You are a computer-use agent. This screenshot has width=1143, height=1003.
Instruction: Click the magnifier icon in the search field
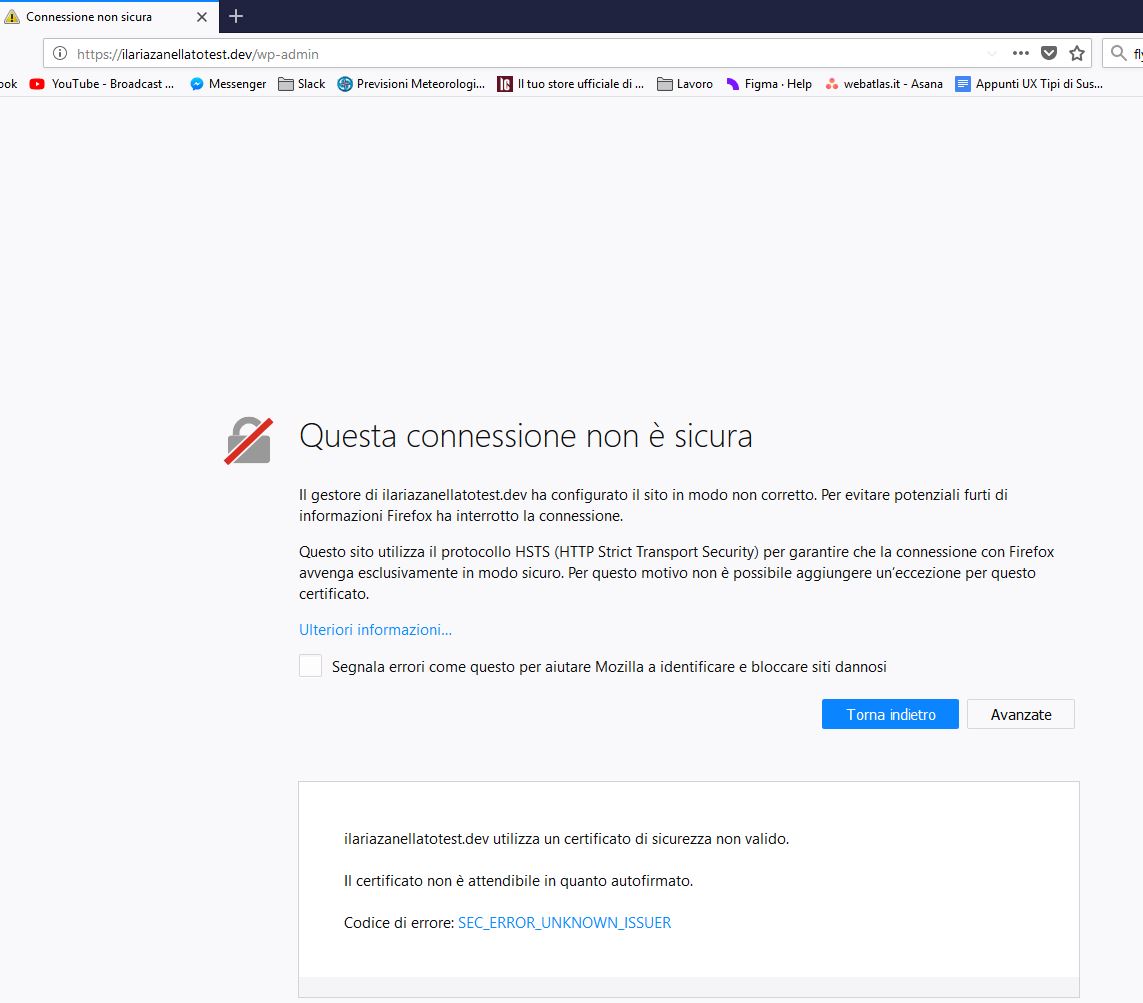[x=1119, y=53]
